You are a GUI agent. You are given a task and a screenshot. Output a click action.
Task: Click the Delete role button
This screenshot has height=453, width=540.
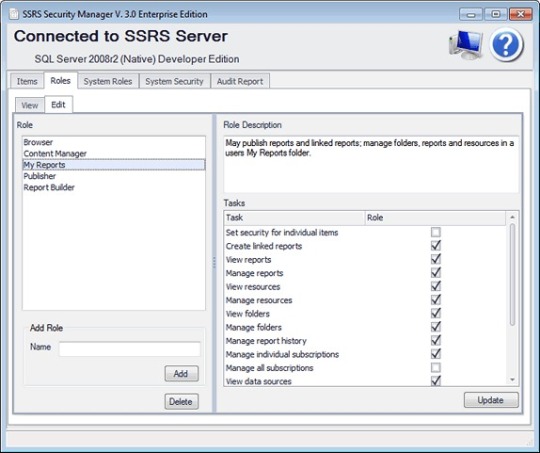[181, 402]
